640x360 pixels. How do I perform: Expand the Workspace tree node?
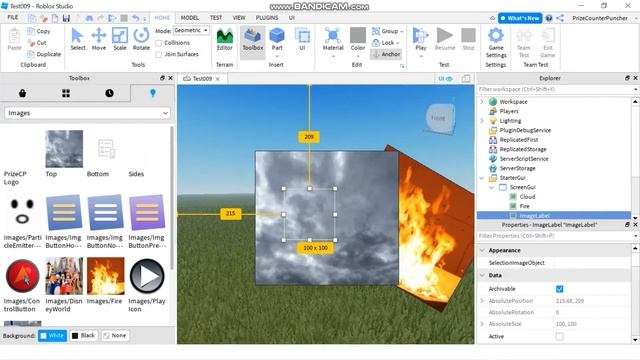click(482, 102)
